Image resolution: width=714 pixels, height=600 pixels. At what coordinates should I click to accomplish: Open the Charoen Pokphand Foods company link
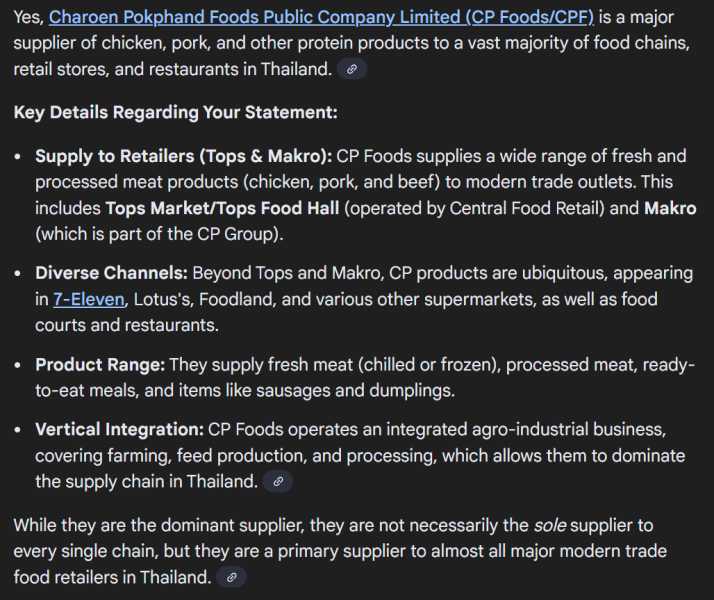321,17
